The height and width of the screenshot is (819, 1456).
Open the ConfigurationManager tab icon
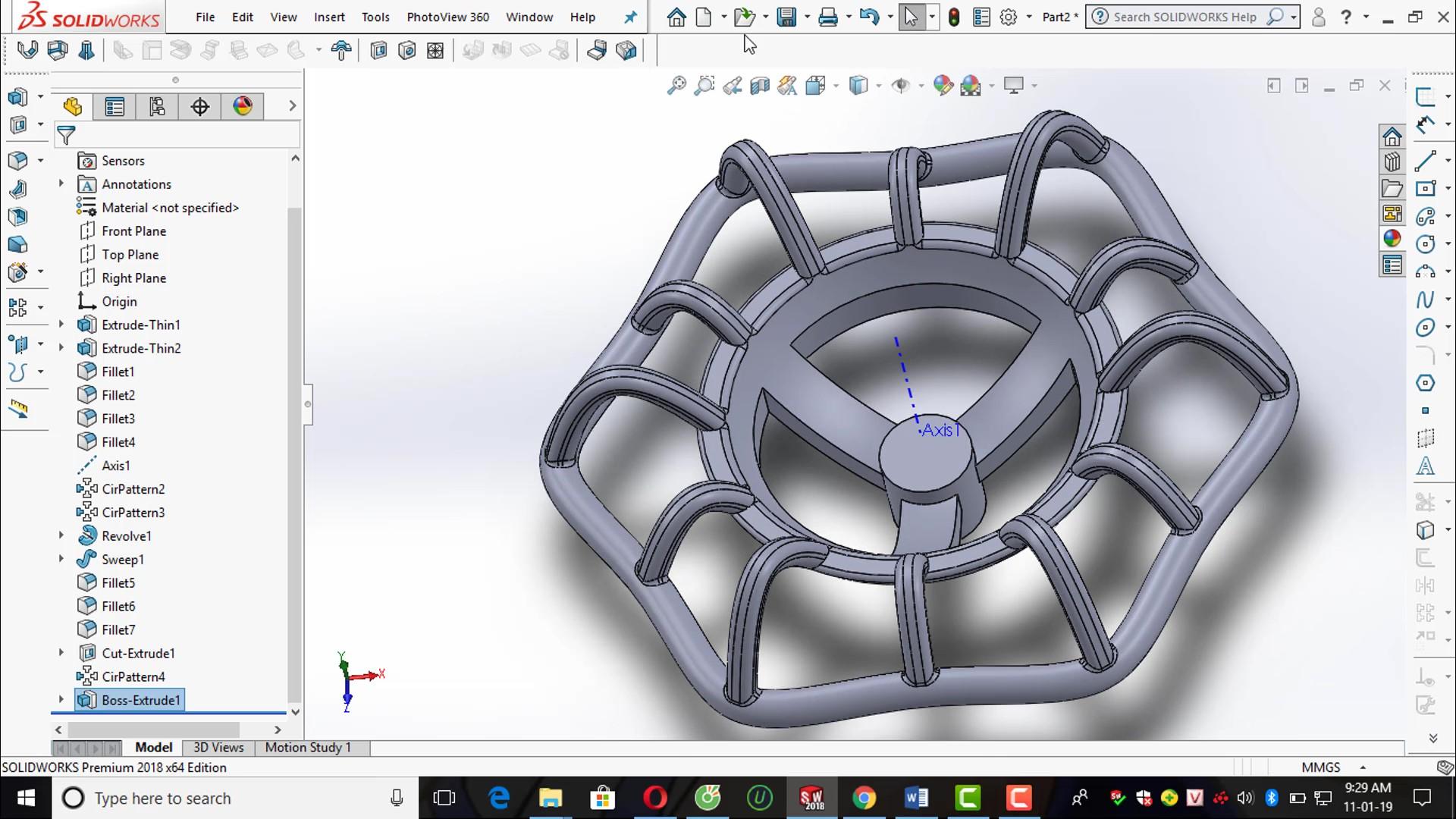[157, 106]
